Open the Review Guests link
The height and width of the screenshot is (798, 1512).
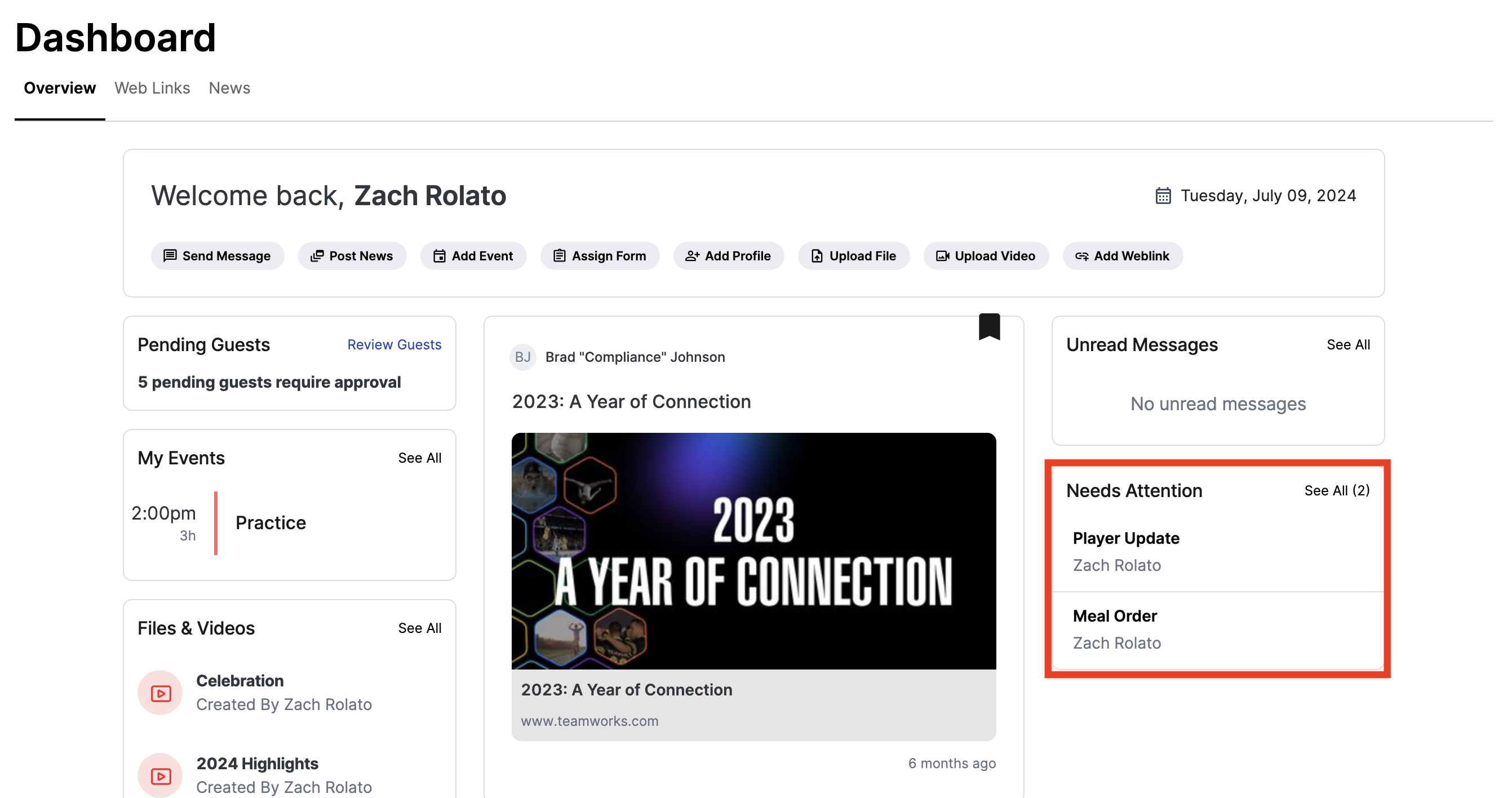394,344
